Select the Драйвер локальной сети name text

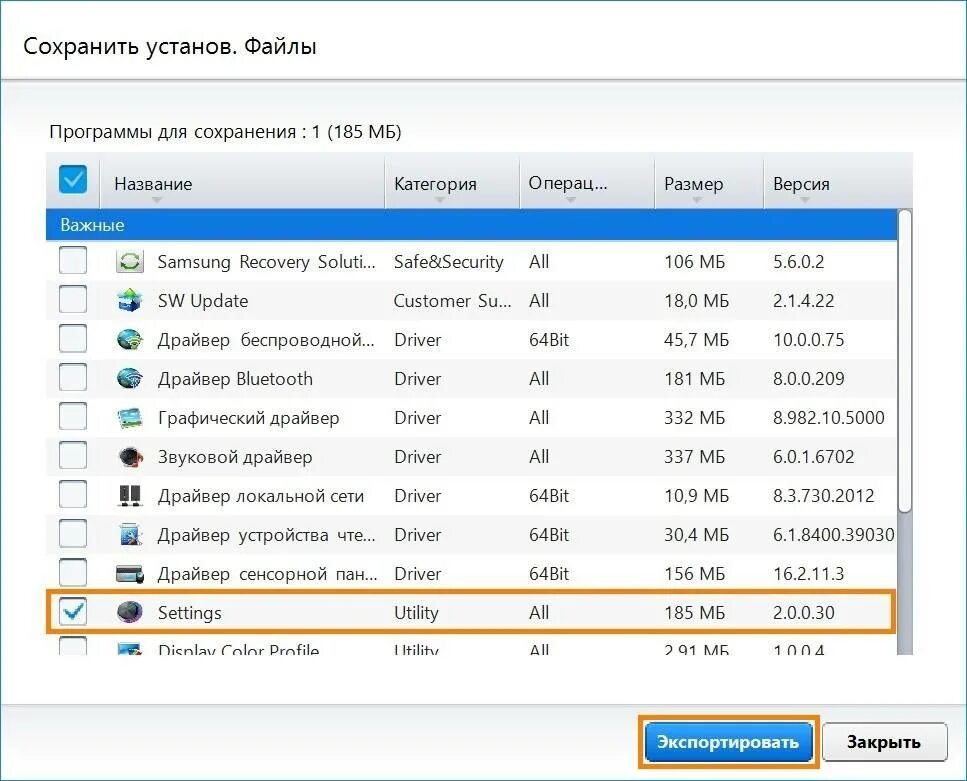click(261, 495)
